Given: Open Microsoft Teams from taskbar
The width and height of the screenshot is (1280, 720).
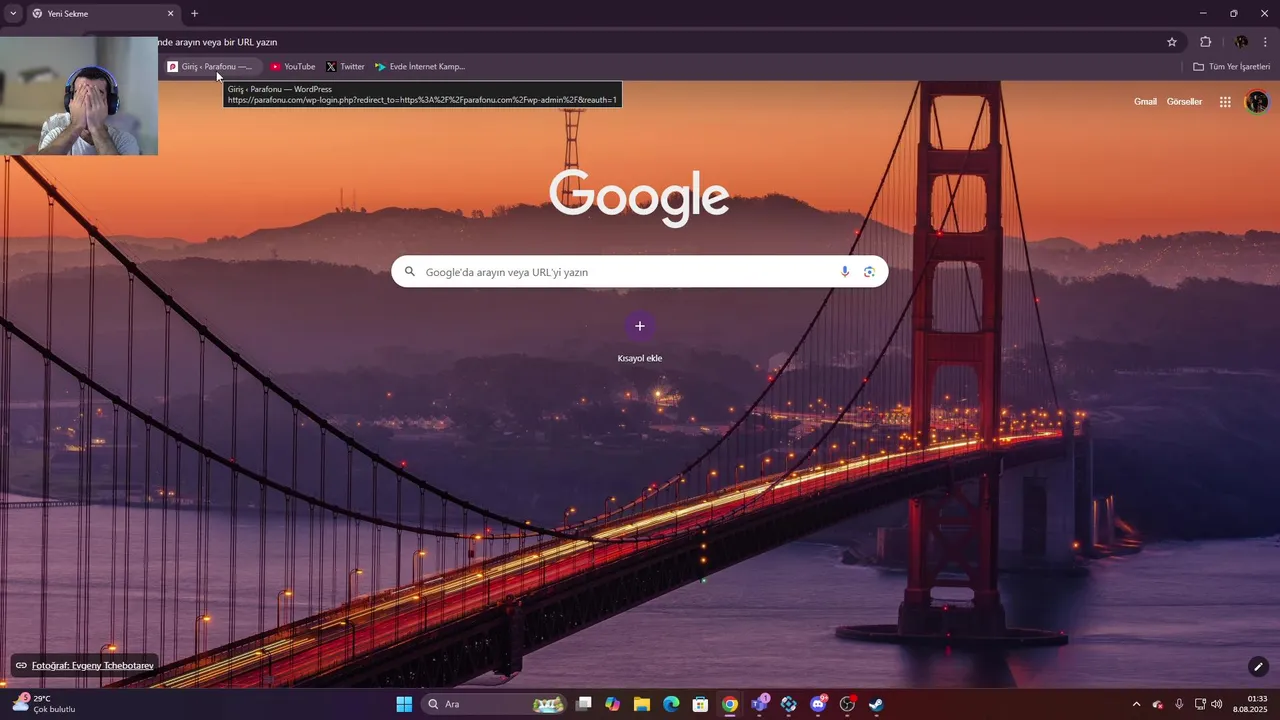Looking at the screenshot, I should pos(759,704).
